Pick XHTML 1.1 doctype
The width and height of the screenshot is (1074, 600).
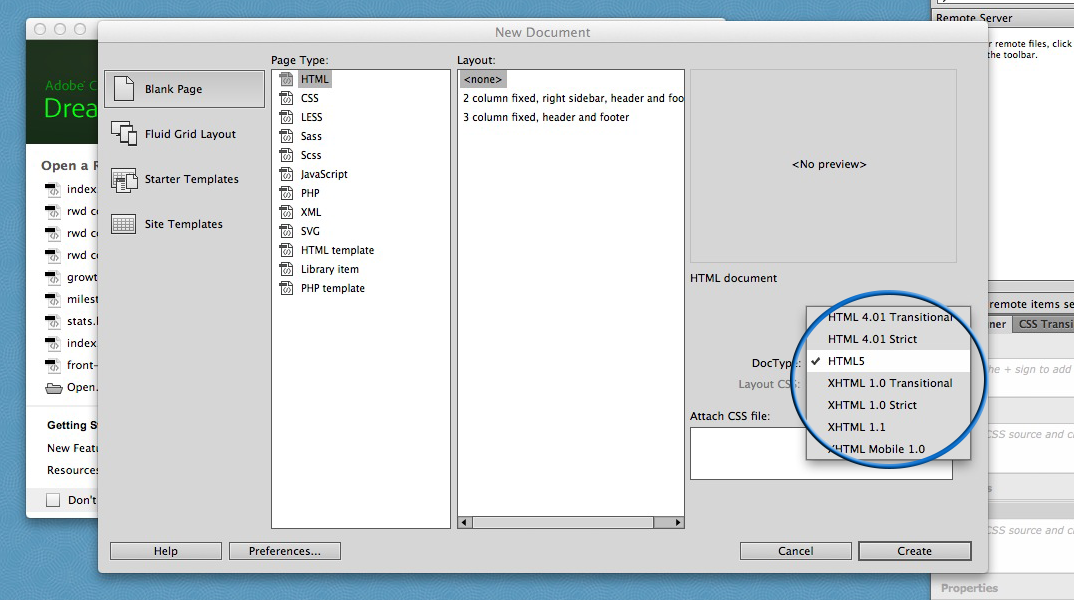pos(889,427)
